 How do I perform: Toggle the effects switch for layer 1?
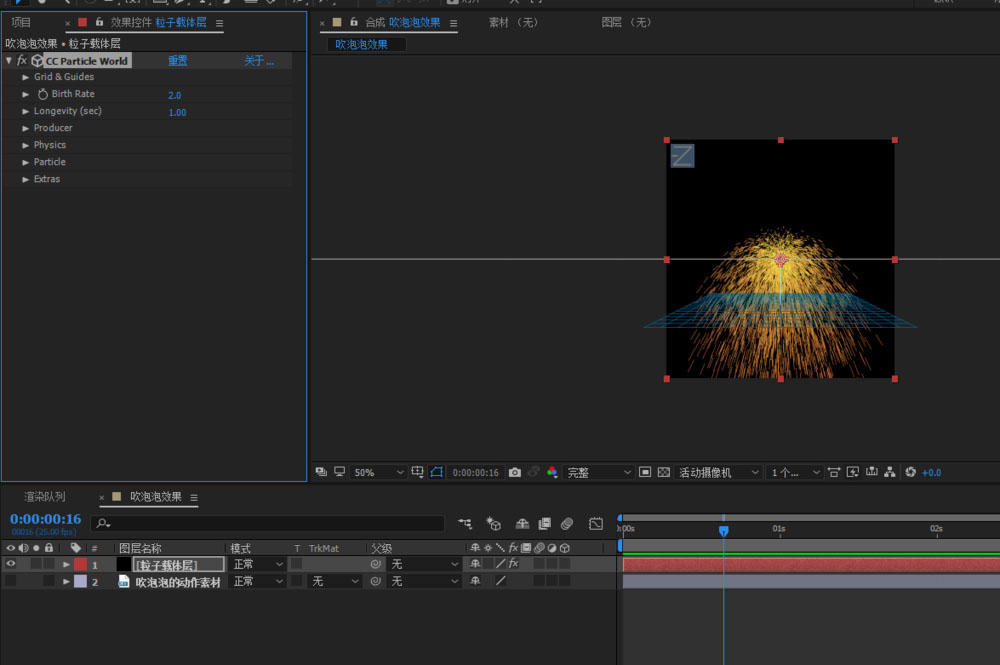click(x=513, y=564)
